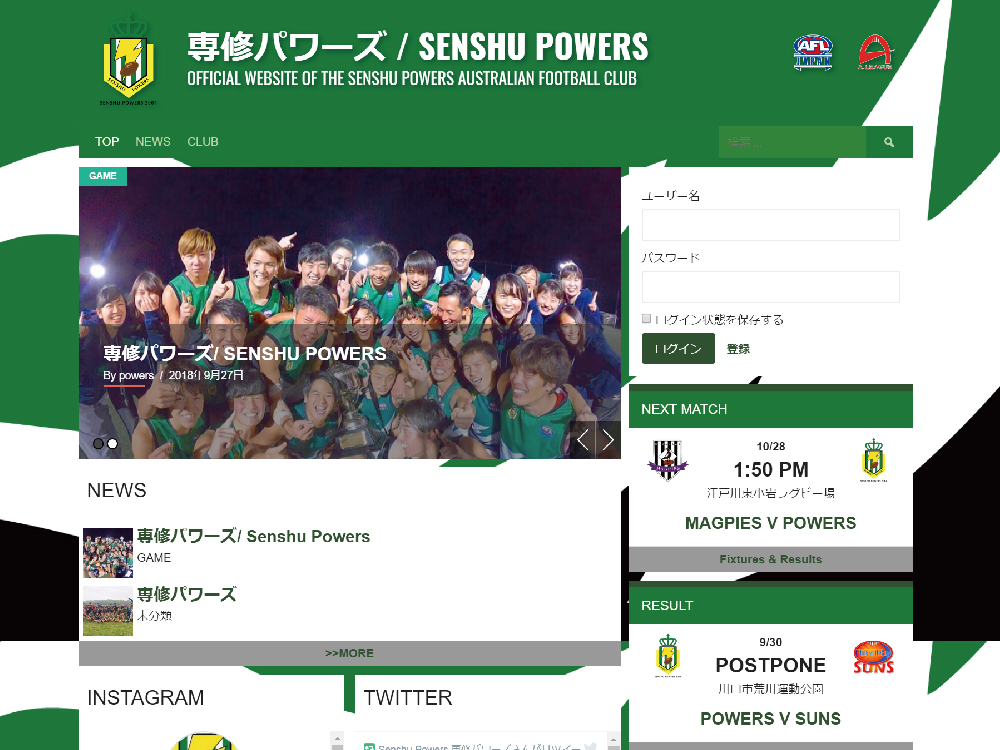Open Fixtures & Results link
Screen dimensions: 1000x750
pos(770,559)
